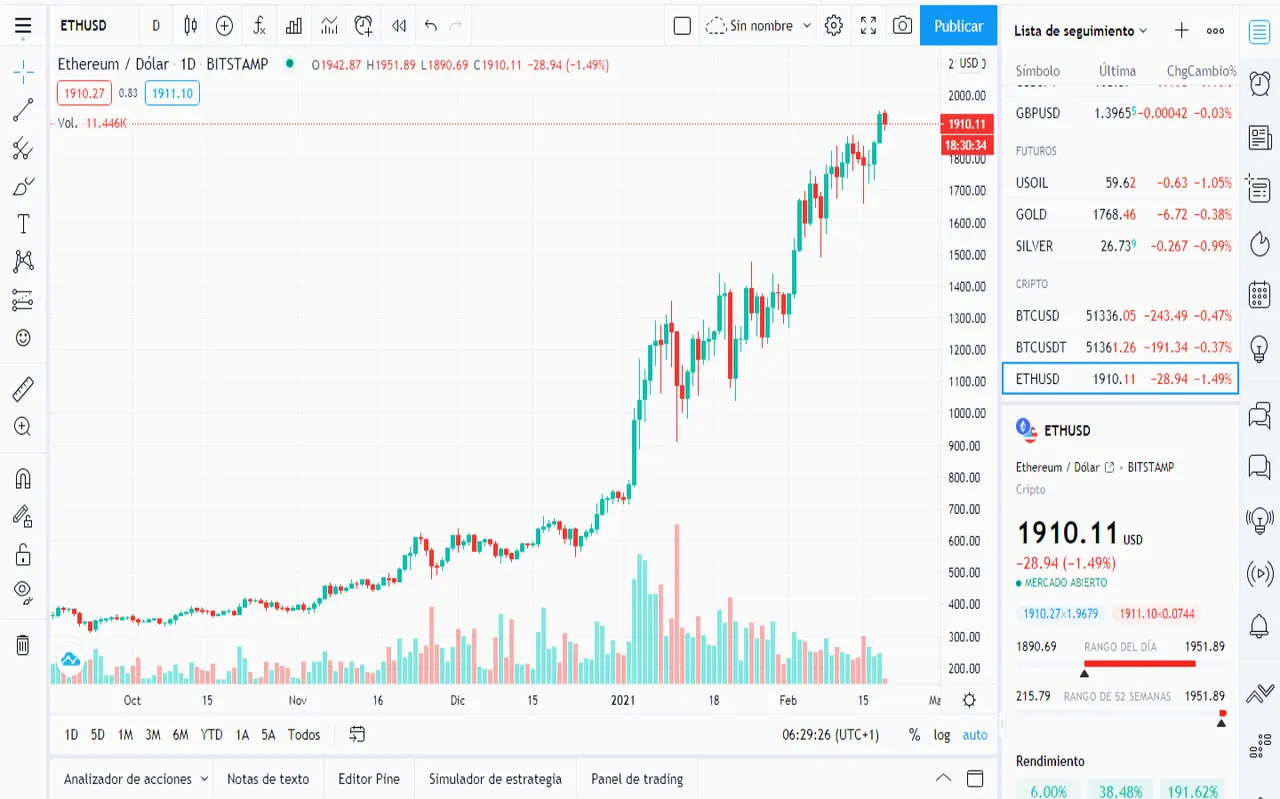Select the XABCD pattern tool
This screenshot has height=799, width=1280.
click(23, 262)
